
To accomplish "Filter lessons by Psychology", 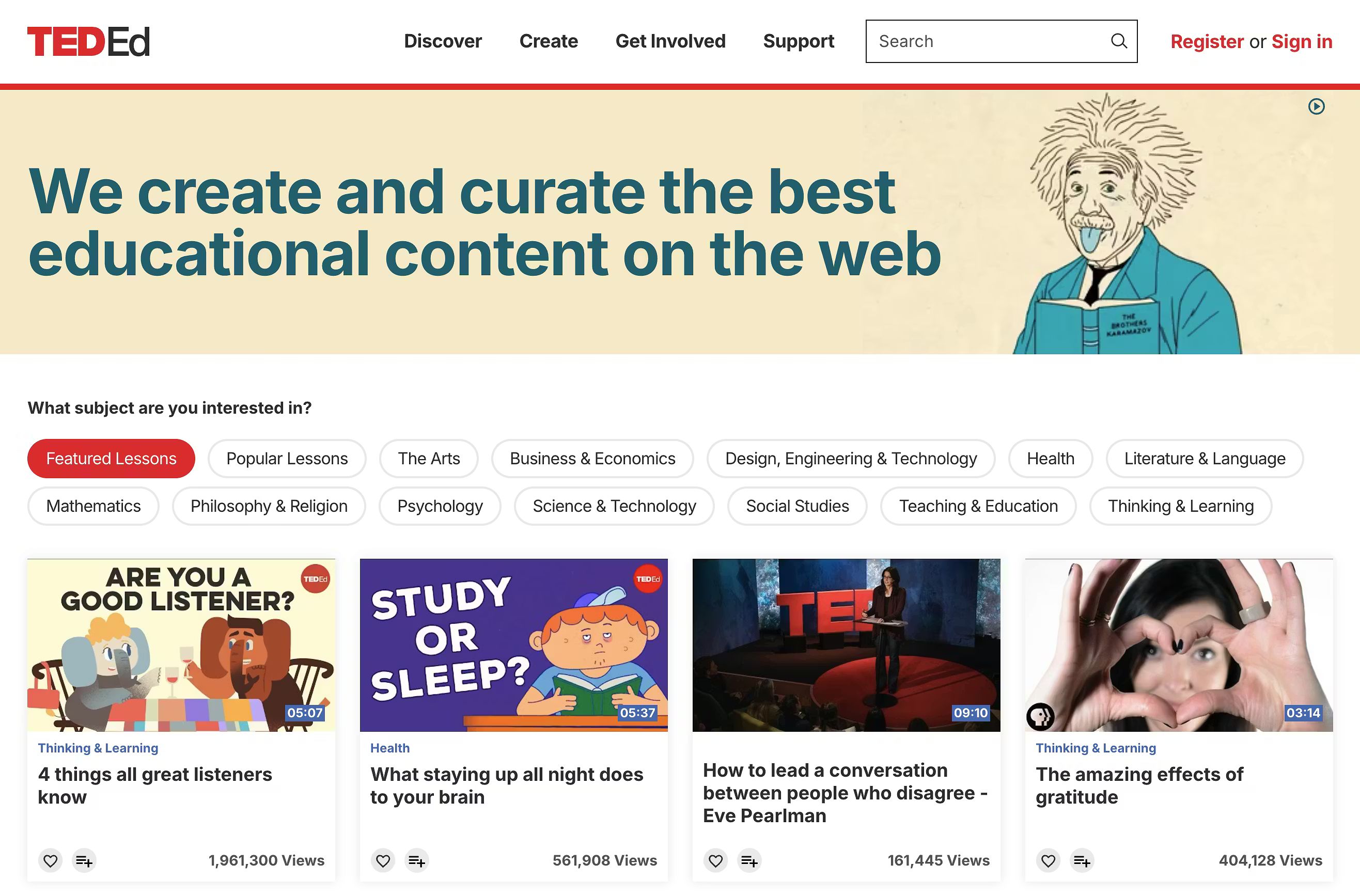I will (x=440, y=506).
